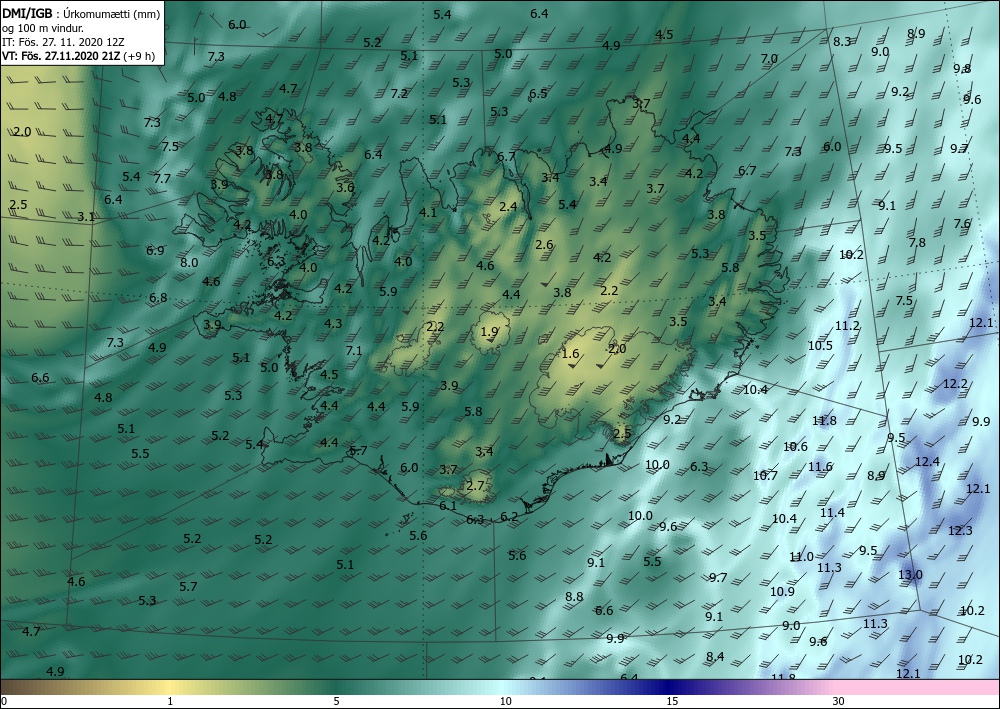Click the '10.6' value on the map

pyautogui.click(x=795, y=446)
